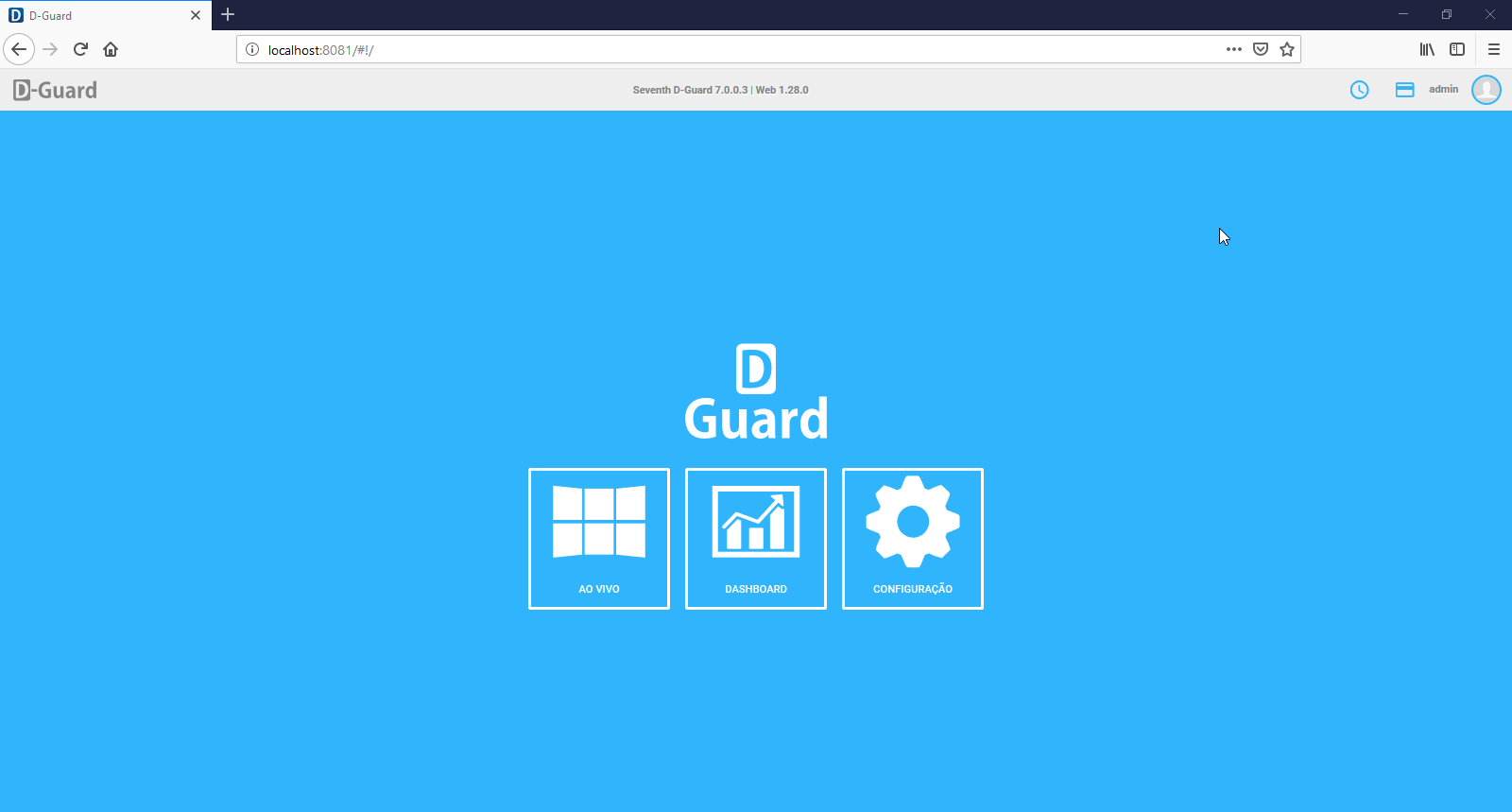This screenshot has height=812, width=1512.
Task: Restore down the browser window
Action: 1447,14
